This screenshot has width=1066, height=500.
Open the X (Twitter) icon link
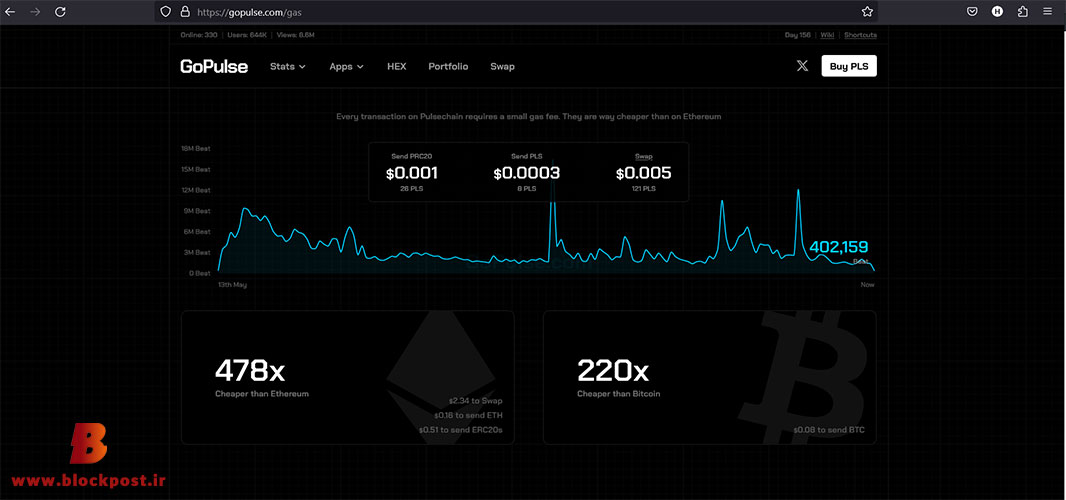[802, 66]
